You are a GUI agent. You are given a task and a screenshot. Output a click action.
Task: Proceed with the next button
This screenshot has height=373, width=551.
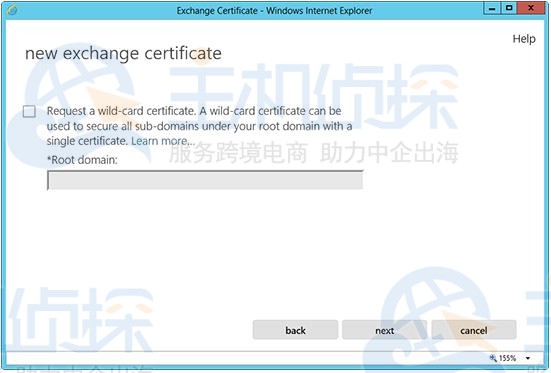pos(384,330)
